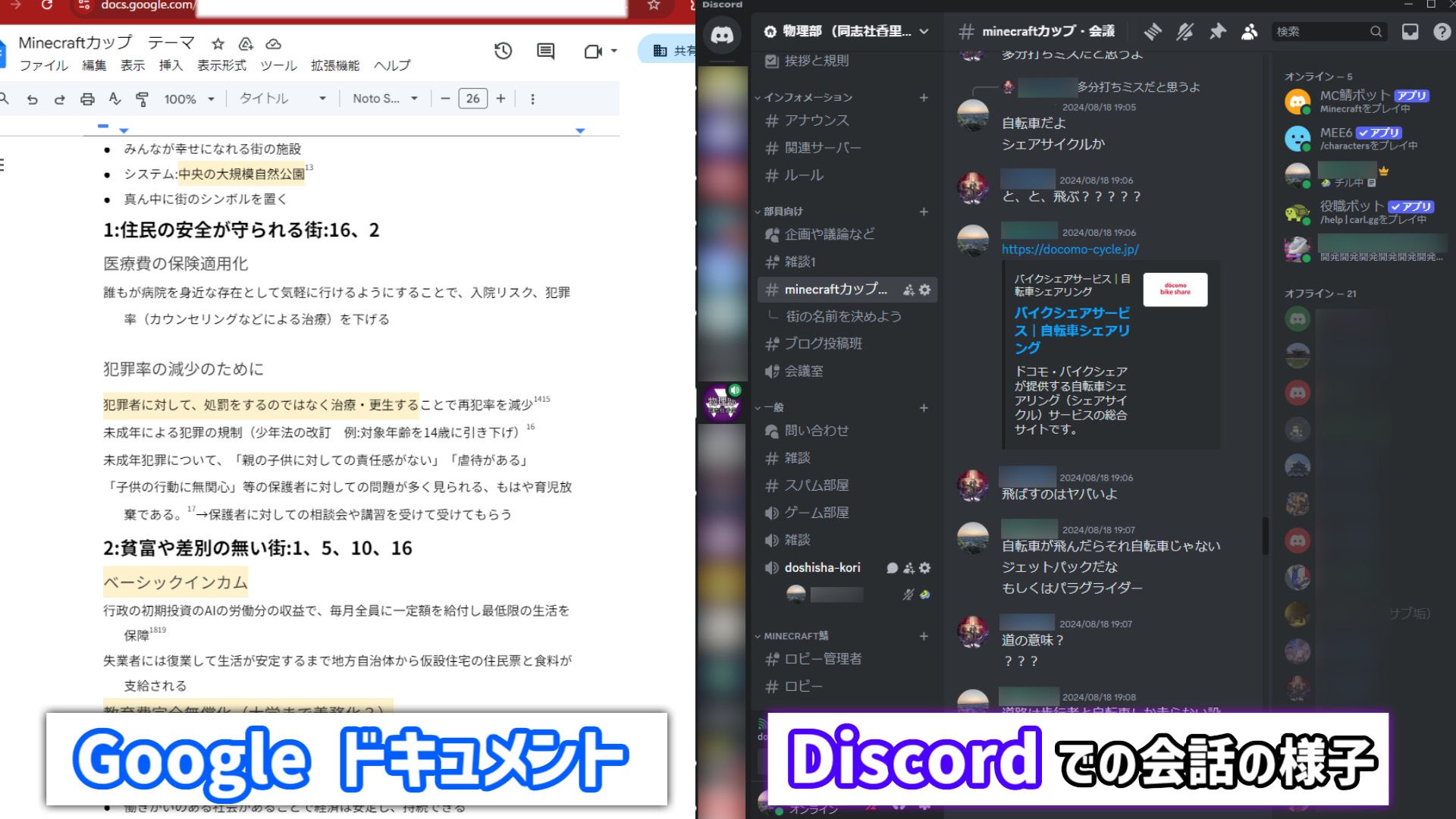Image resolution: width=1456 pixels, height=819 pixels.
Task: Open the 拡張機能 menu
Action: coord(334,66)
